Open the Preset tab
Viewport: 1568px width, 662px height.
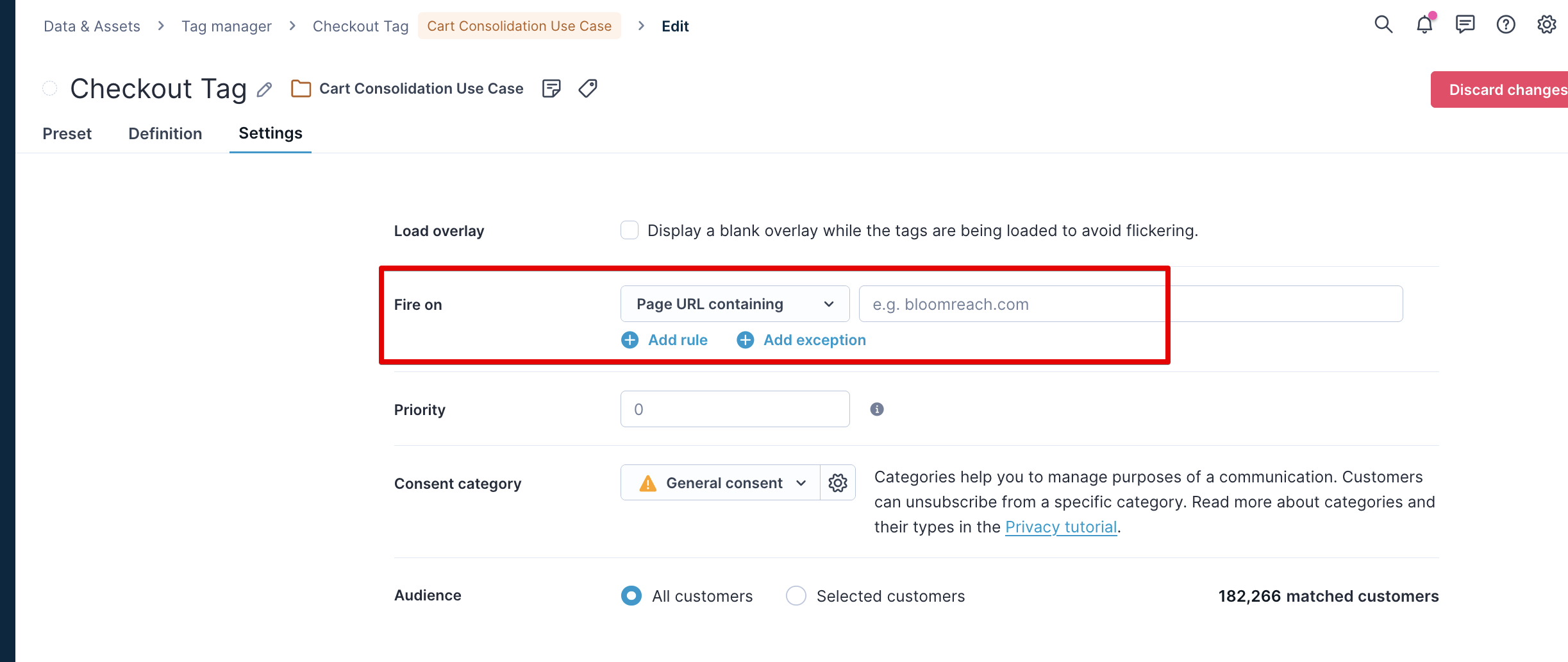(x=67, y=133)
